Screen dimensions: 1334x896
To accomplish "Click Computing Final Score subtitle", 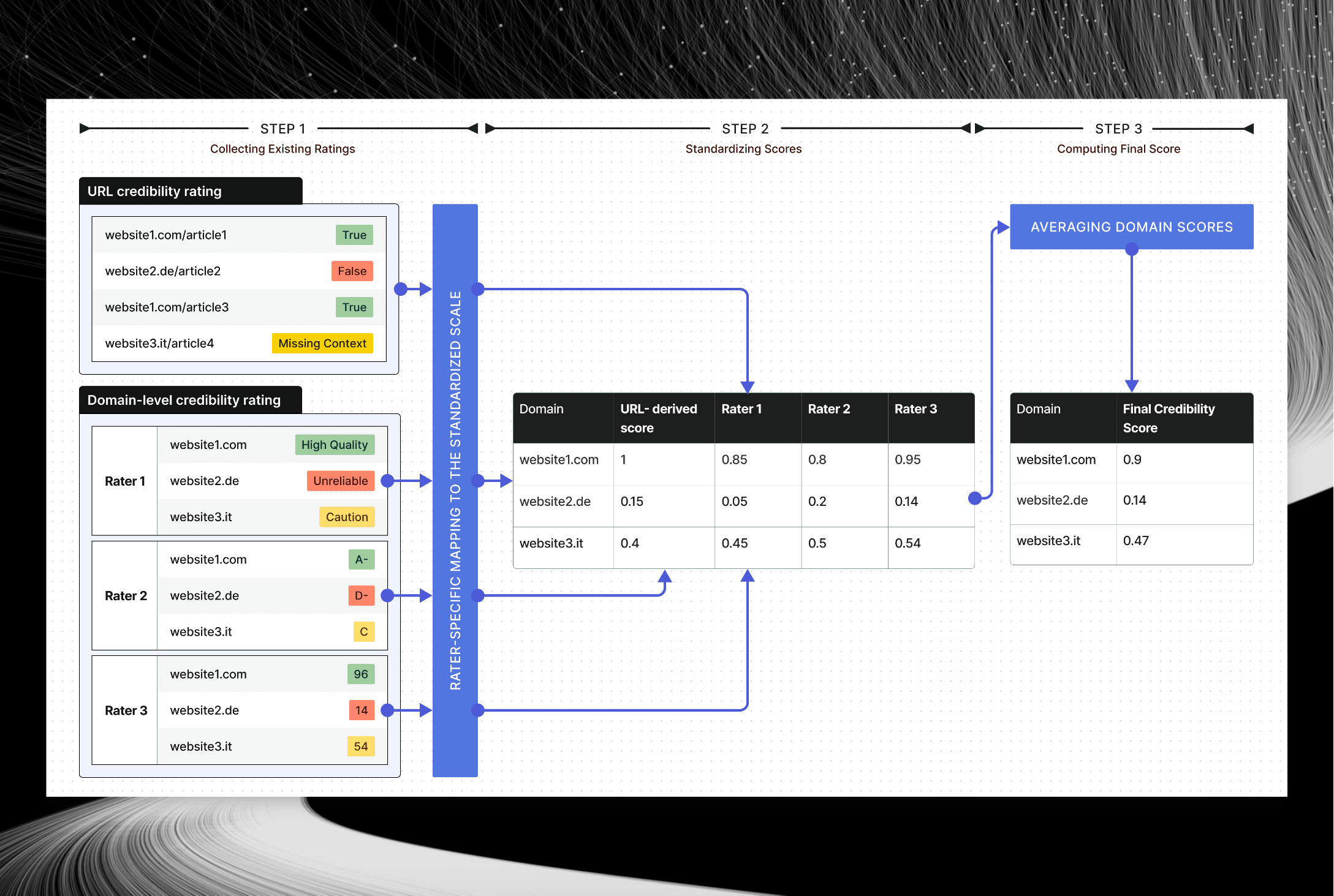I will pos(1118,149).
